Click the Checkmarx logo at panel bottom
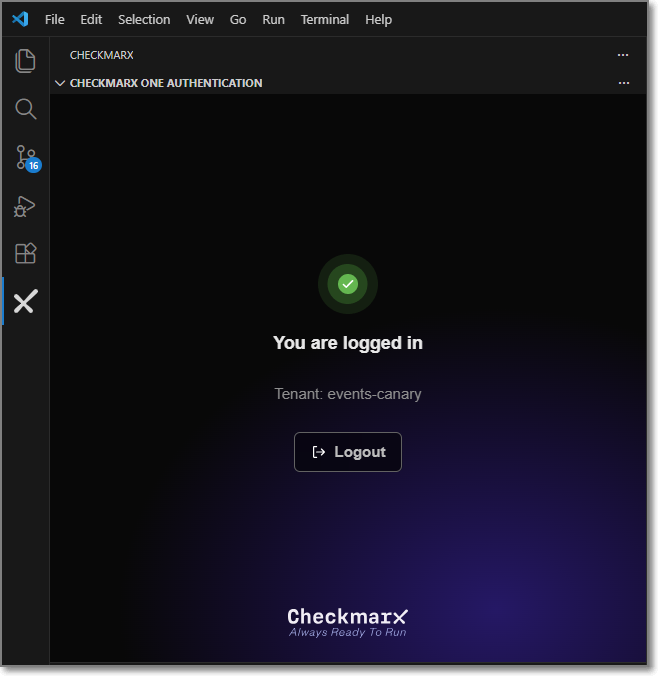Screen dimensions: 658x676 (x=347, y=621)
